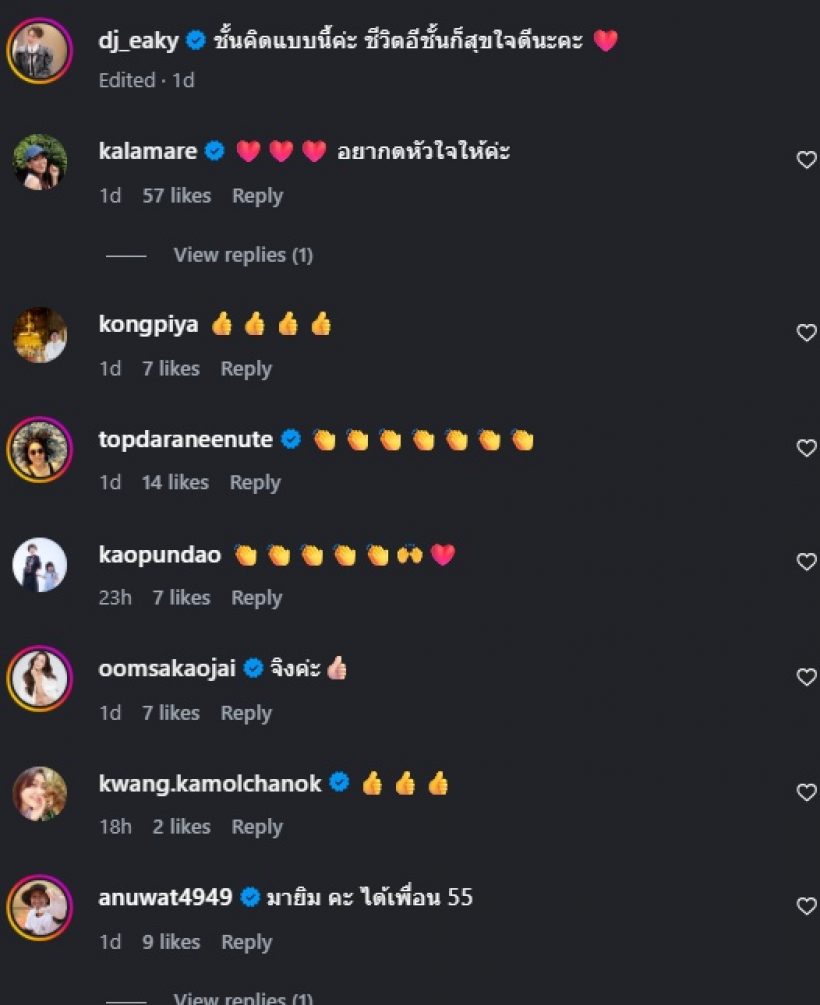Open oomsakaojai's story ring avatar
The height and width of the screenshot is (1005, 820).
(x=40, y=679)
